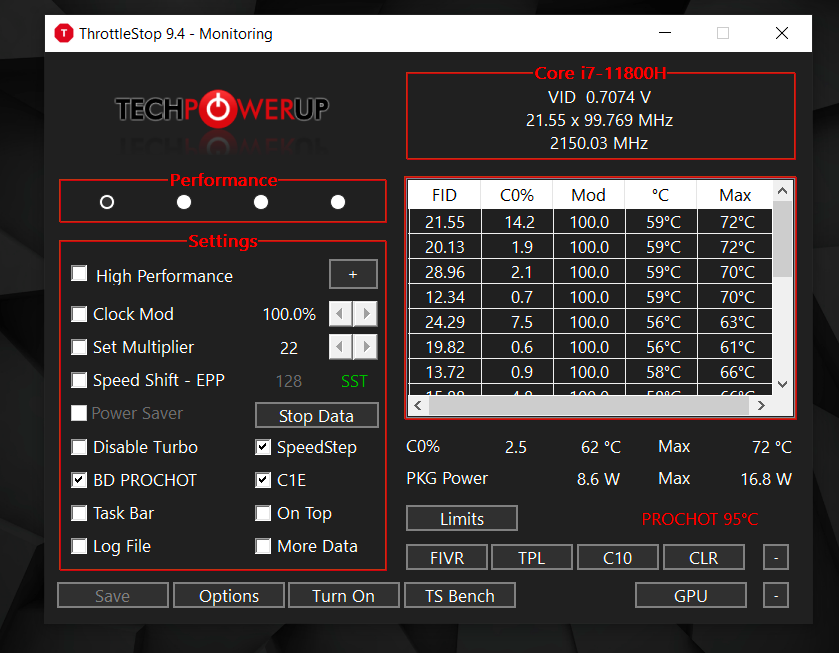This screenshot has width=839, height=653.
Task: Toggle the Clock Mod checkbox
Action: pos(79,314)
